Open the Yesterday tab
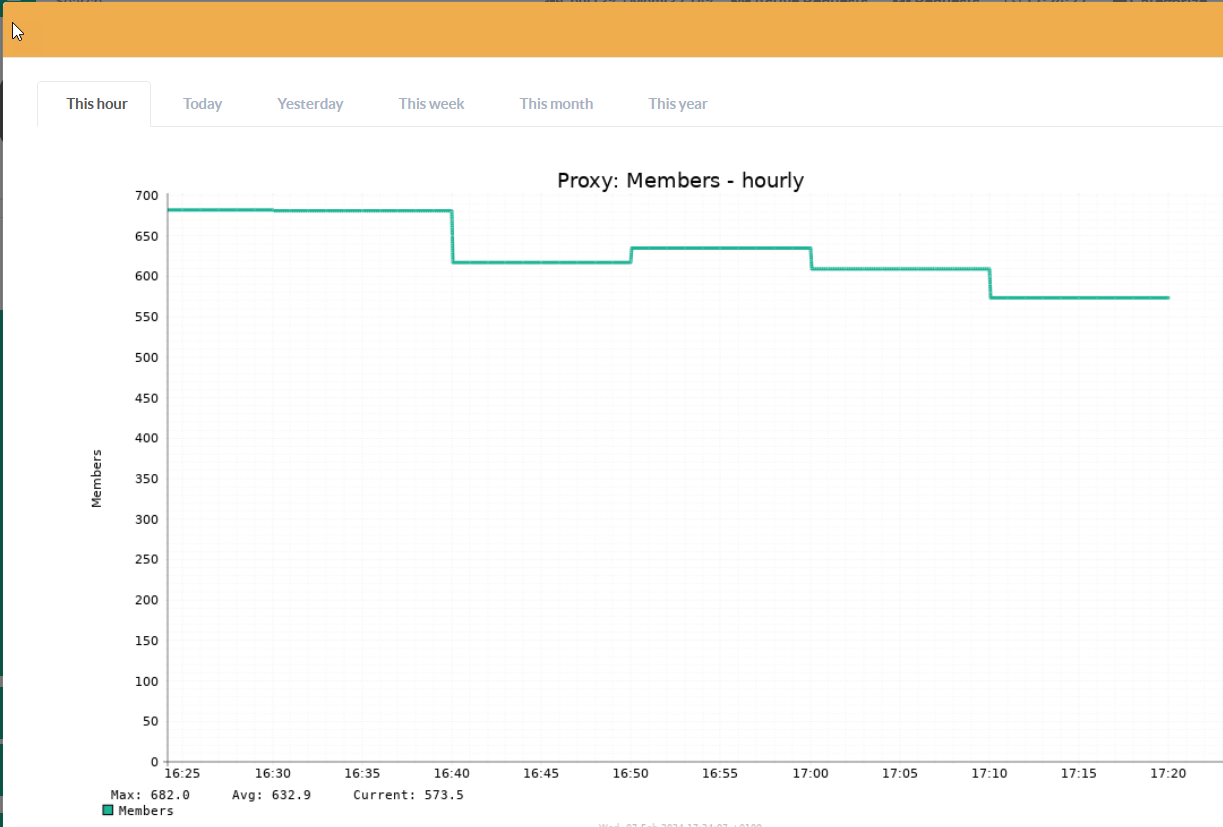 coord(310,104)
